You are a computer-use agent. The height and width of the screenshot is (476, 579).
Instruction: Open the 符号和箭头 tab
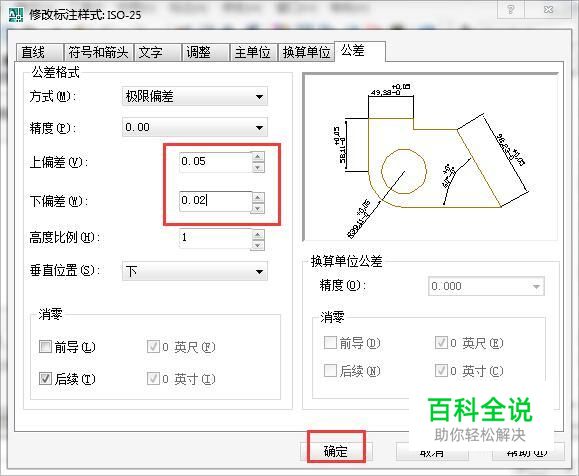point(98,52)
